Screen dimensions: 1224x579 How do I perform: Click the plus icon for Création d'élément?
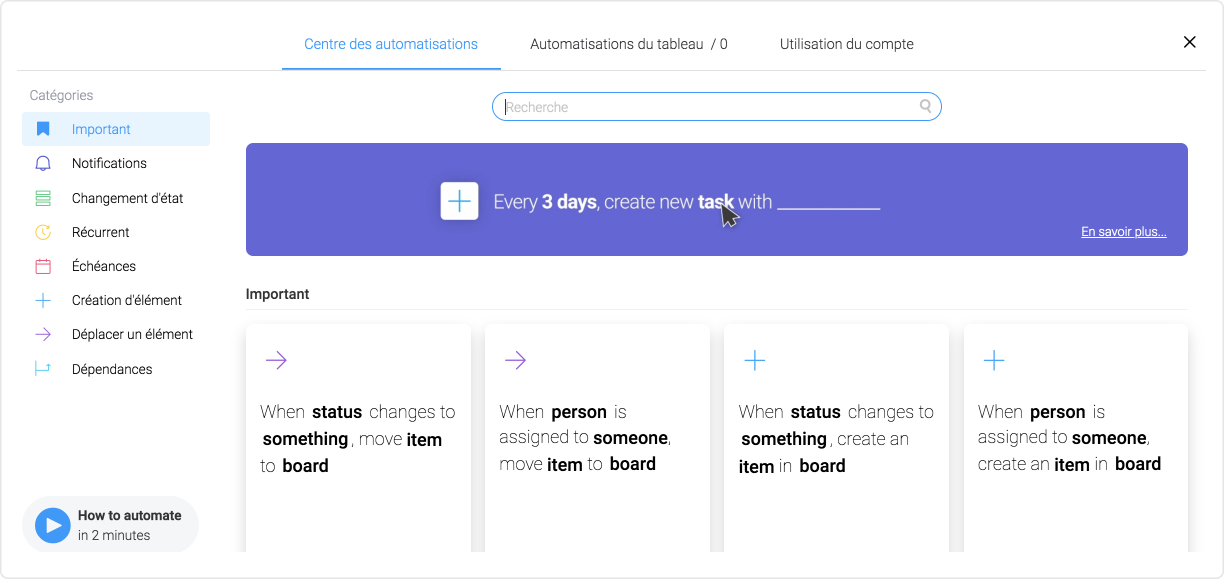pyautogui.click(x=43, y=300)
